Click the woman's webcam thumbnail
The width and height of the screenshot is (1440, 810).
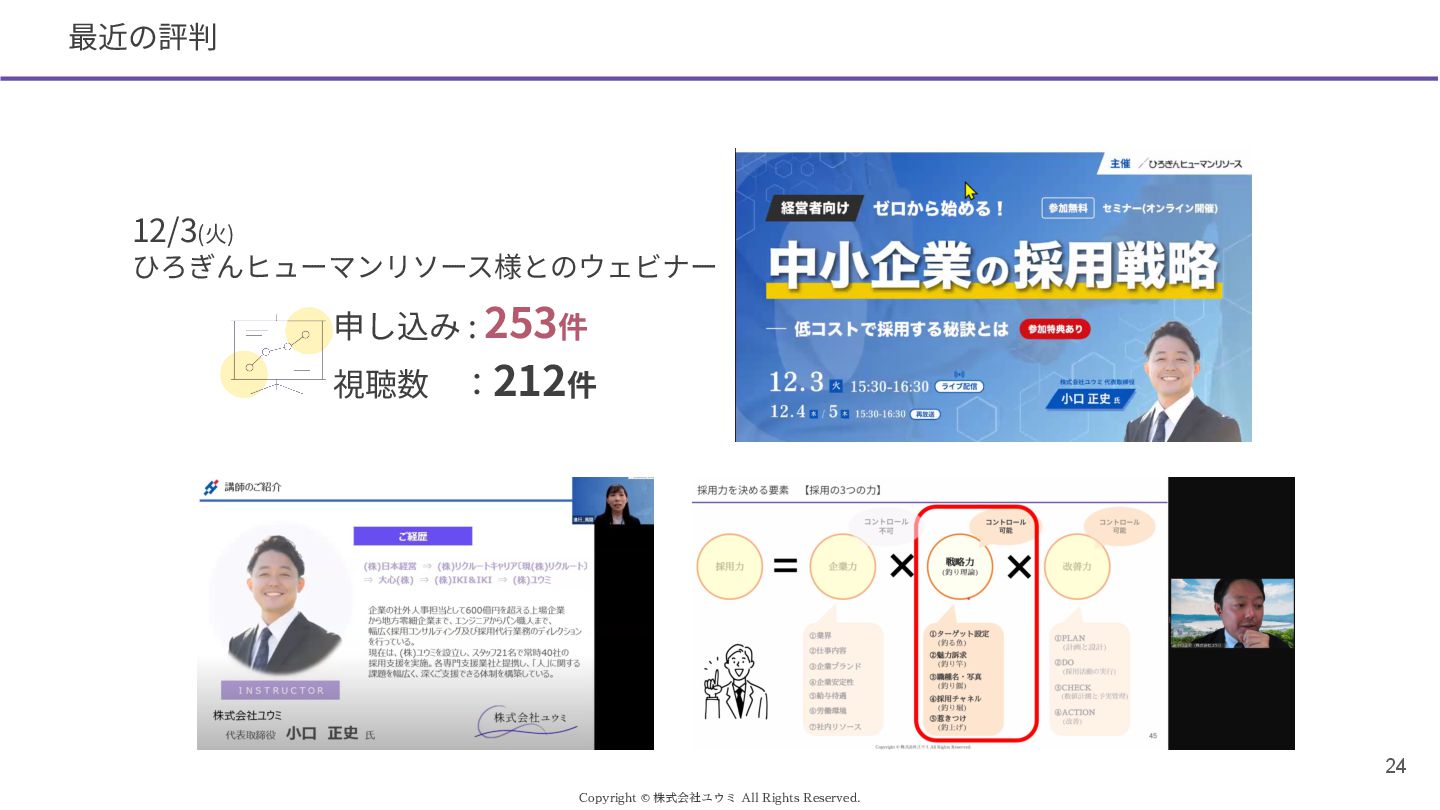(x=613, y=501)
